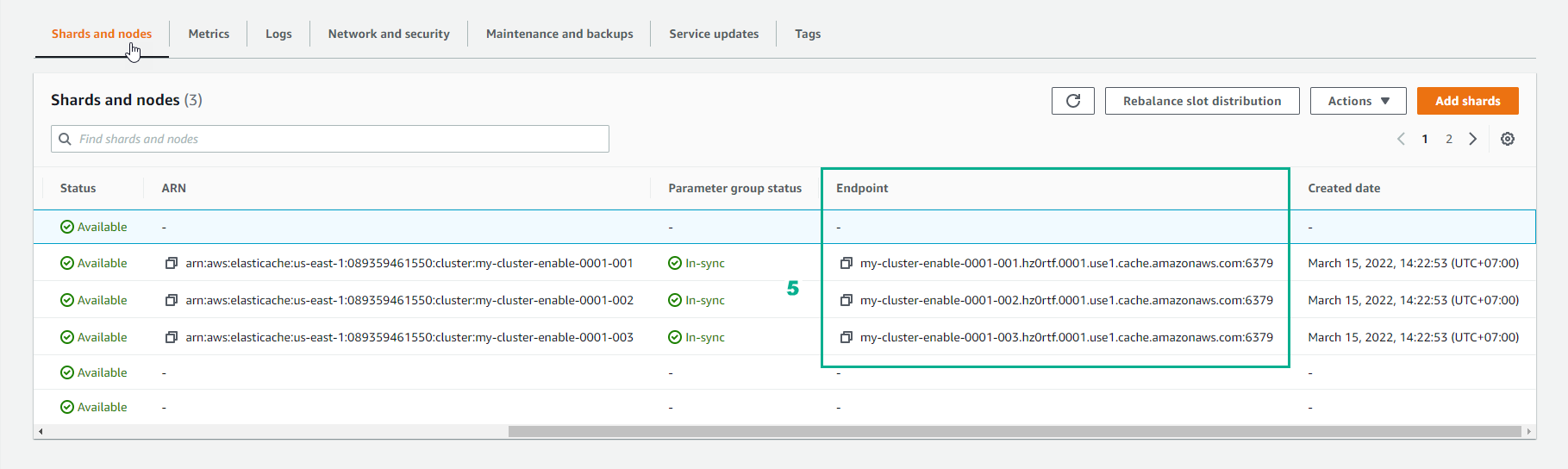
Task: Click Available status of node 0001-002 row
Action: [x=94, y=300]
